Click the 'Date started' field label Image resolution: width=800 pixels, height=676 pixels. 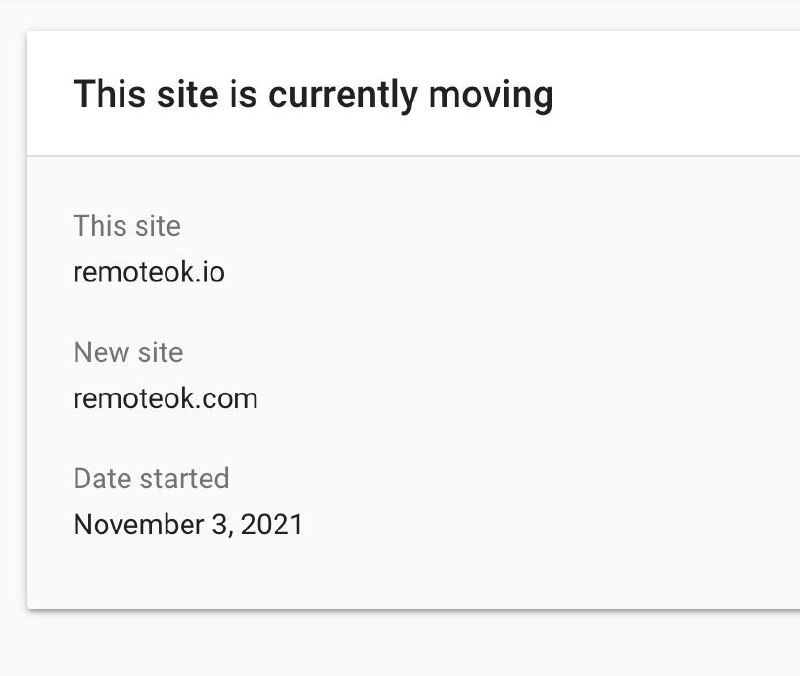tap(151, 478)
